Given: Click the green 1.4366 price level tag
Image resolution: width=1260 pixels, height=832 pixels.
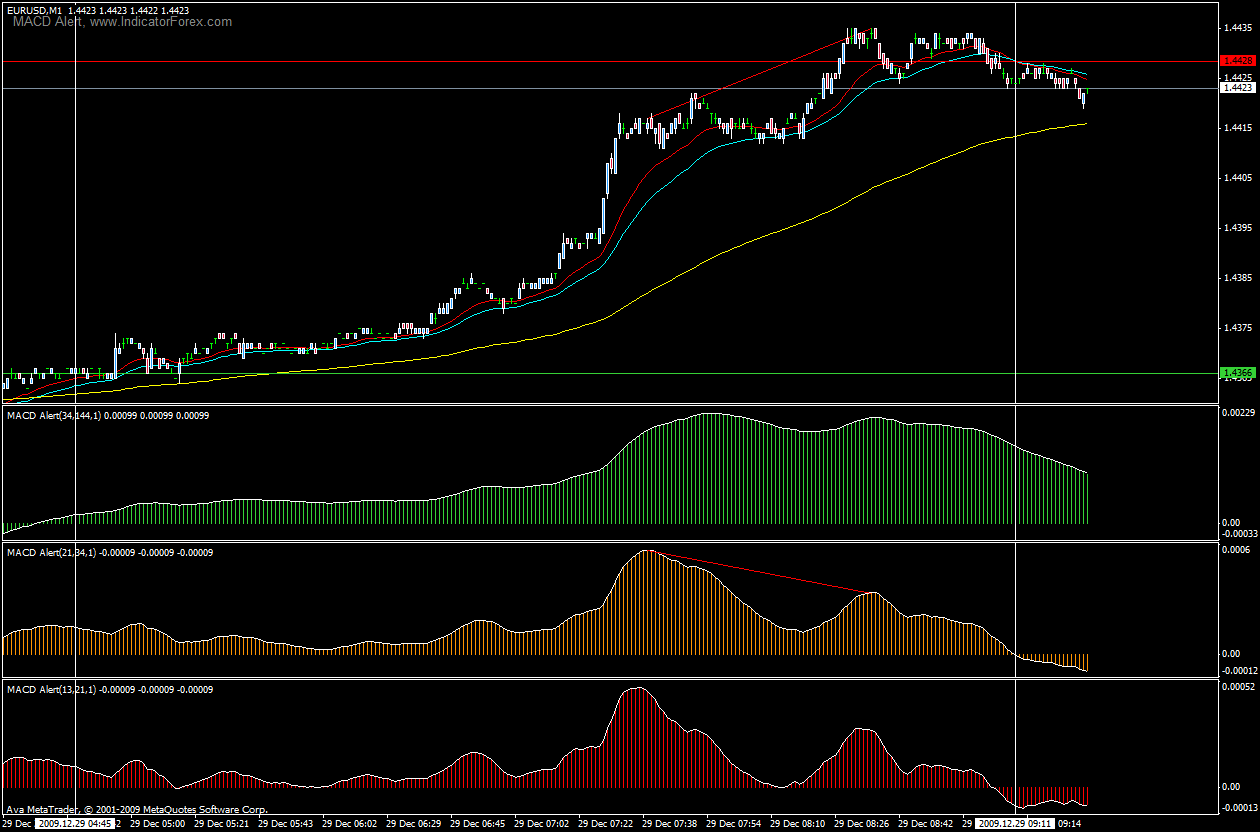Looking at the screenshot, I should click(1238, 373).
